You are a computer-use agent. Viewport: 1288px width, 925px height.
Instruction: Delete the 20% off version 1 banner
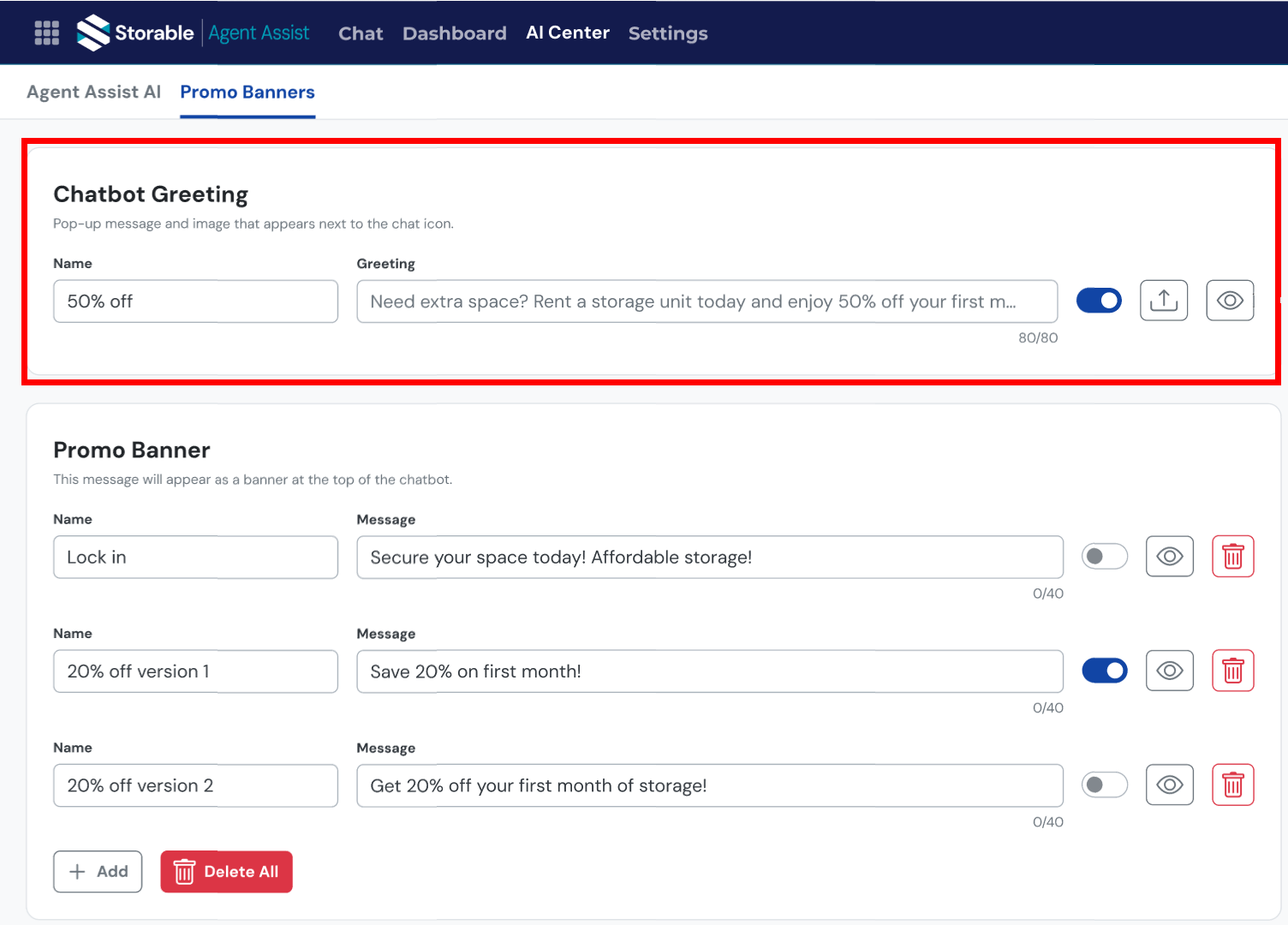point(1232,671)
